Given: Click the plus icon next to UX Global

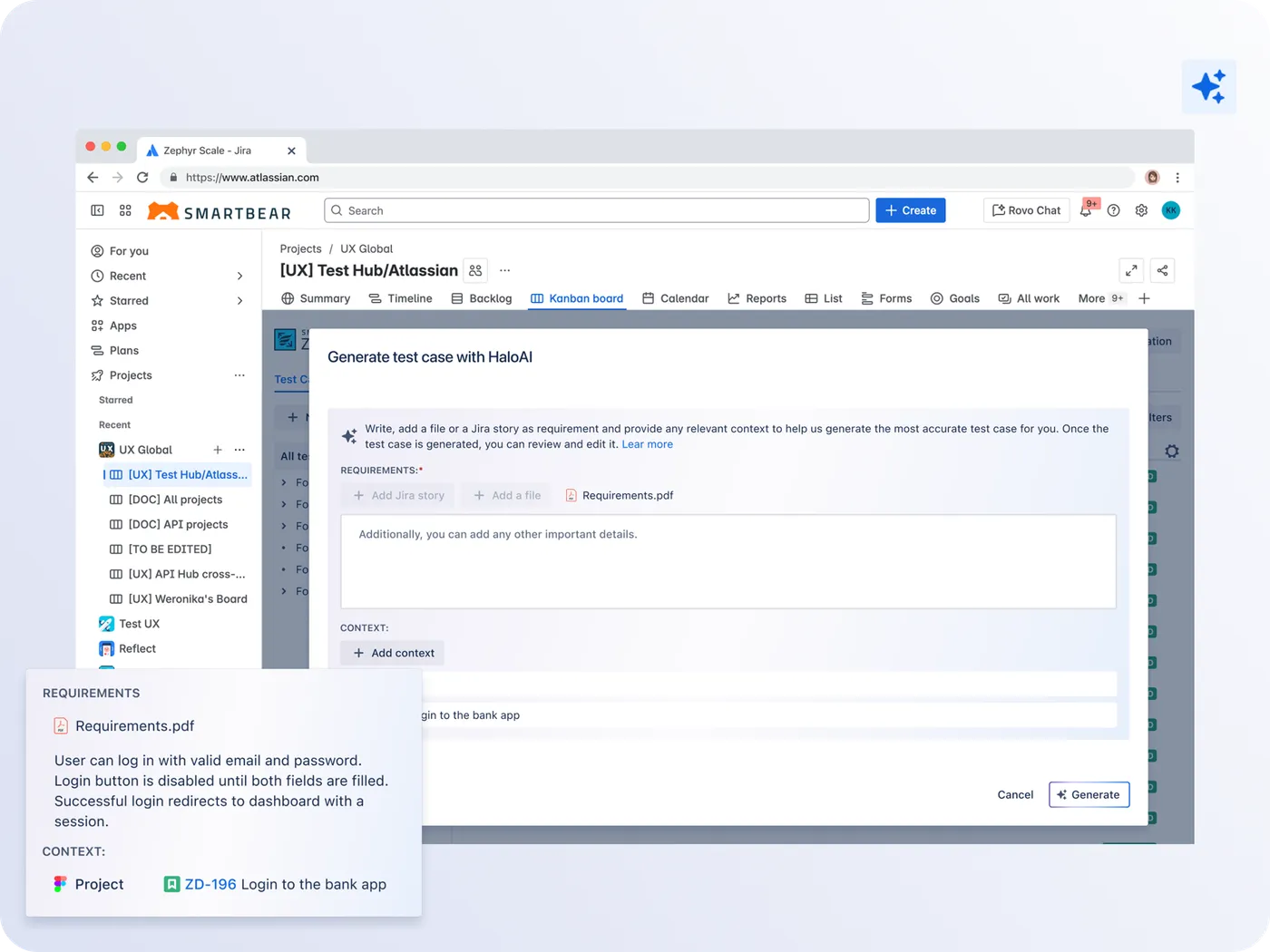Looking at the screenshot, I should tap(218, 450).
